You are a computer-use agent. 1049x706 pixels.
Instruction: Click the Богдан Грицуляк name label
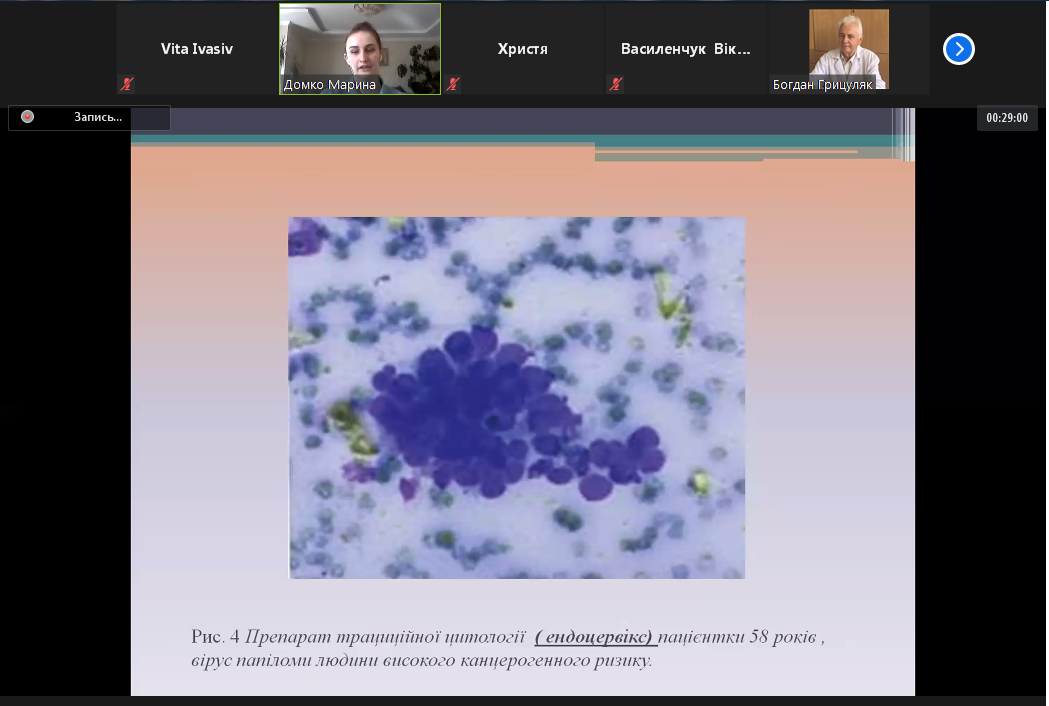click(x=823, y=85)
